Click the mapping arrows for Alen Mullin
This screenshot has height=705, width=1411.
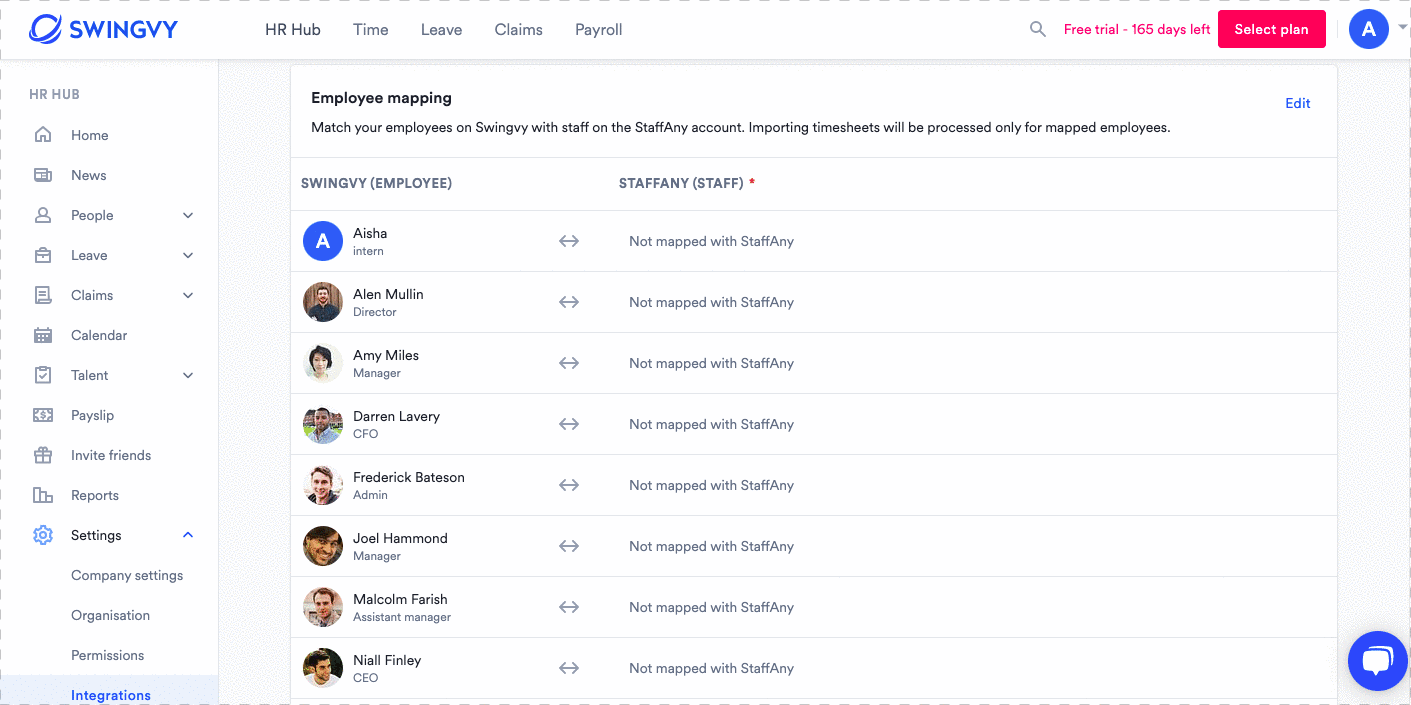point(569,302)
